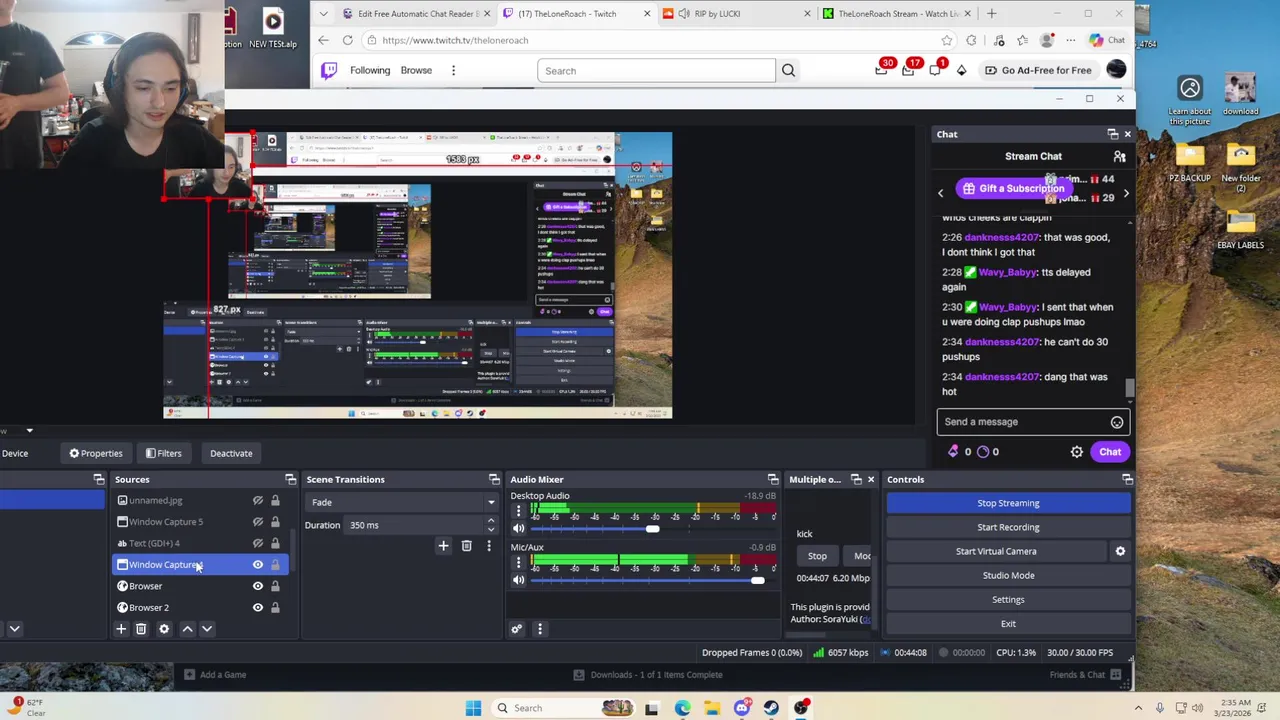
Task: Open scenes move-down chevron at panel bottom
Action: click(x=15, y=629)
